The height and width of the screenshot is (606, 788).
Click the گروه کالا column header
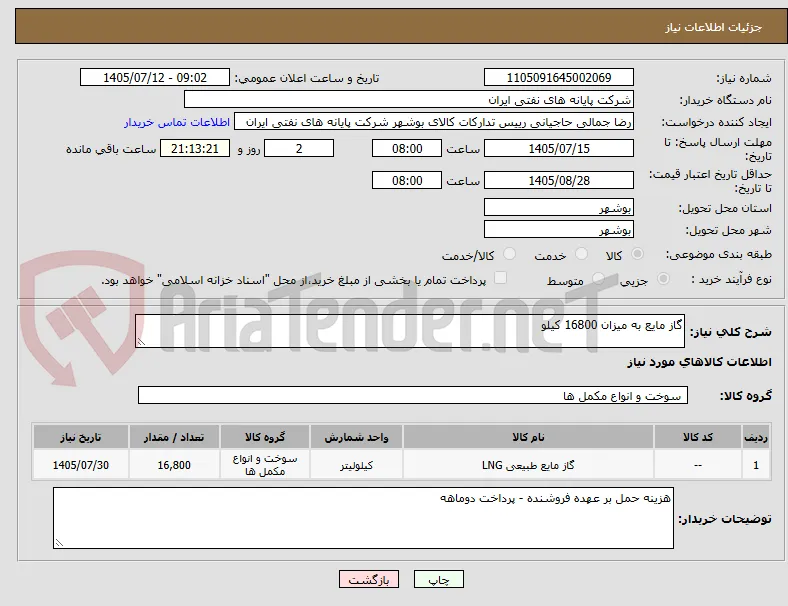tap(265, 437)
